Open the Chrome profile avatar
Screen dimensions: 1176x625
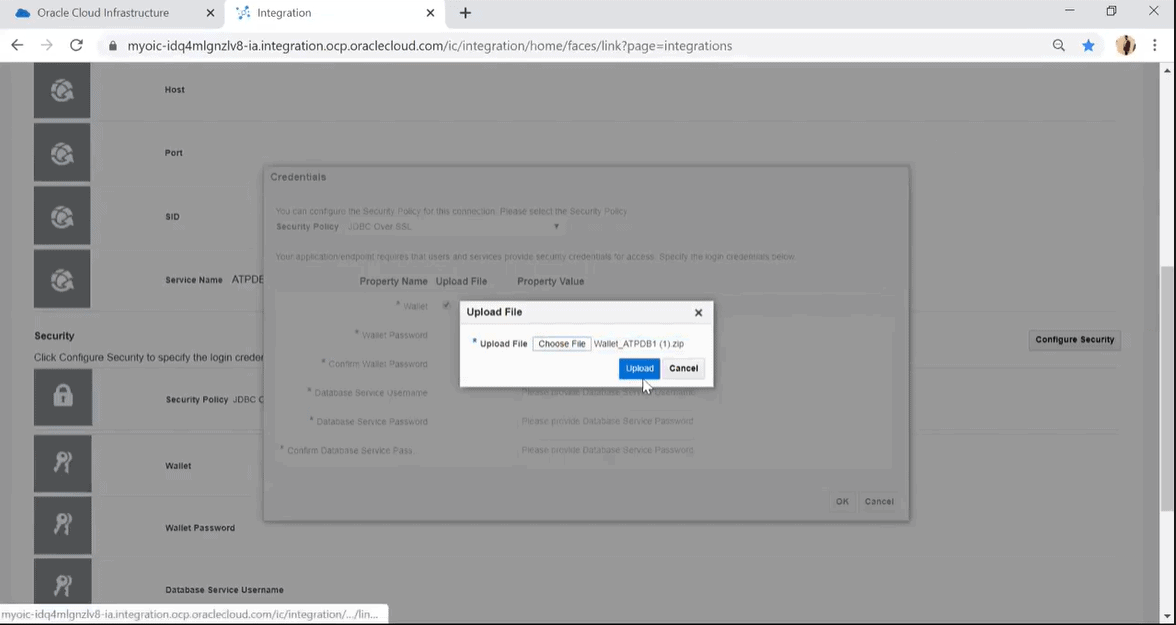point(1126,46)
